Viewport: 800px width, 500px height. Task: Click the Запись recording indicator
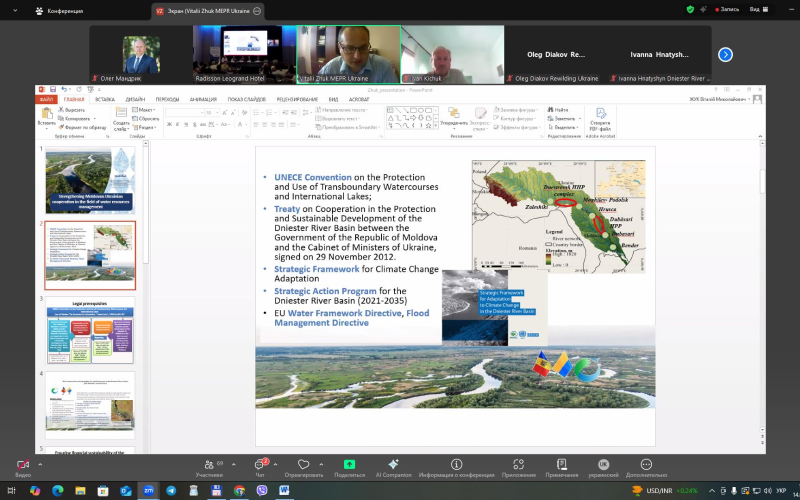click(727, 10)
